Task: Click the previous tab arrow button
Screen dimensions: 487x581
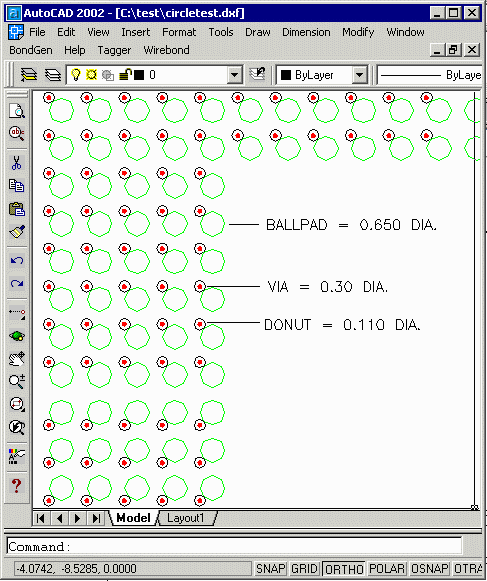Action: tap(59, 518)
